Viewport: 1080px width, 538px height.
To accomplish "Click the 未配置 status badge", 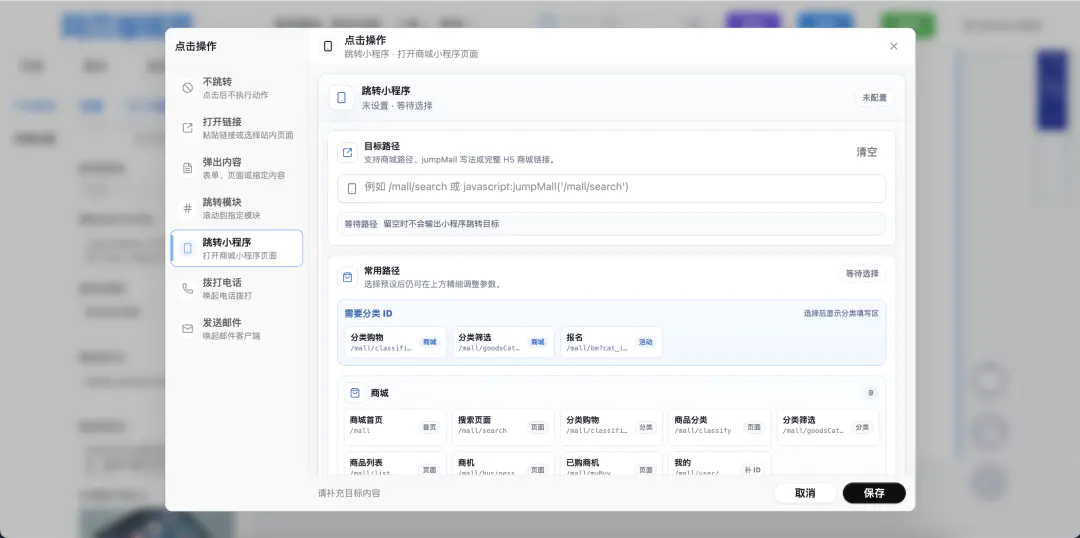I will [x=875, y=98].
